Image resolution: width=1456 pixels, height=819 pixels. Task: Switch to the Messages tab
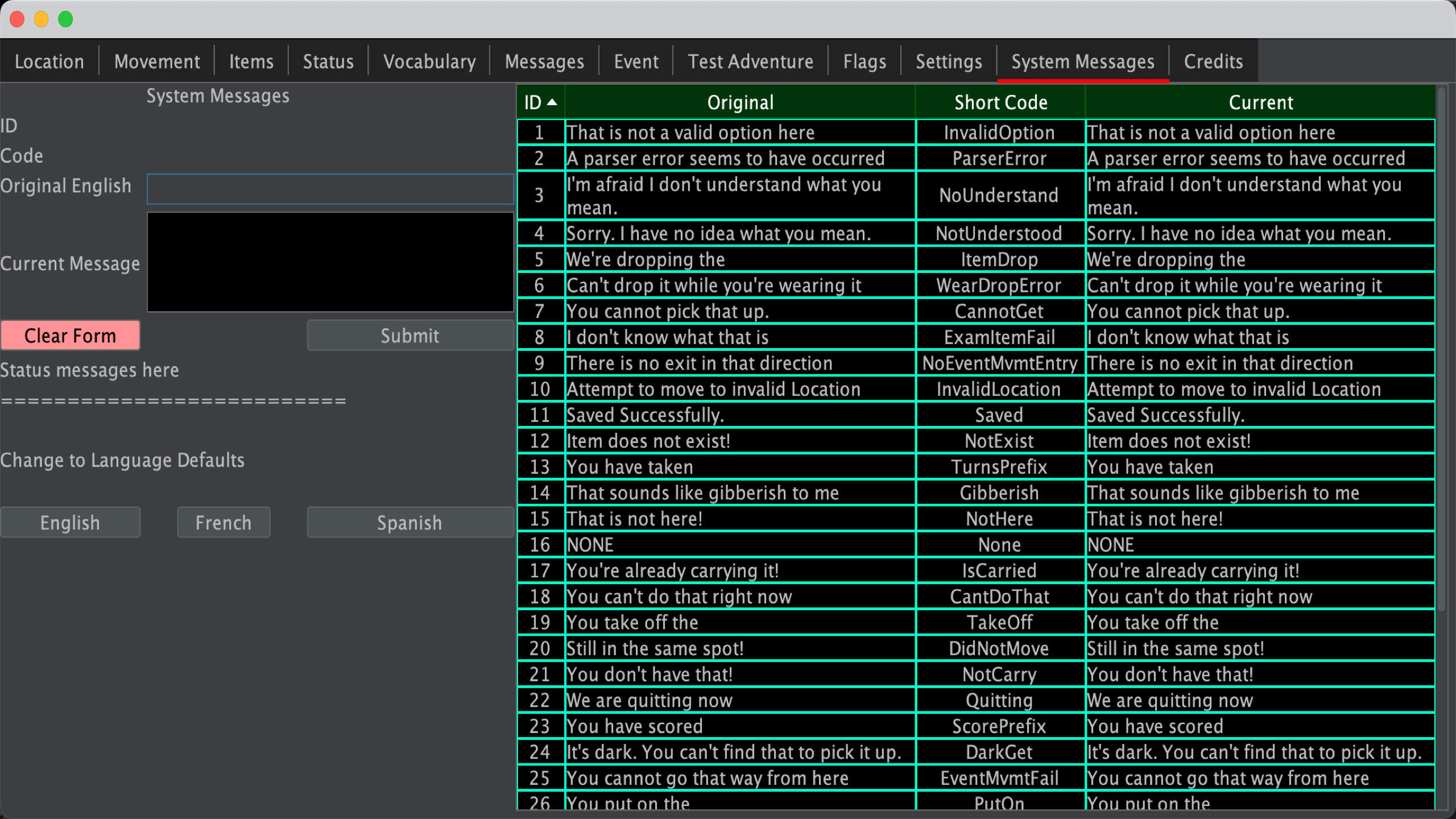tap(544, 61)
